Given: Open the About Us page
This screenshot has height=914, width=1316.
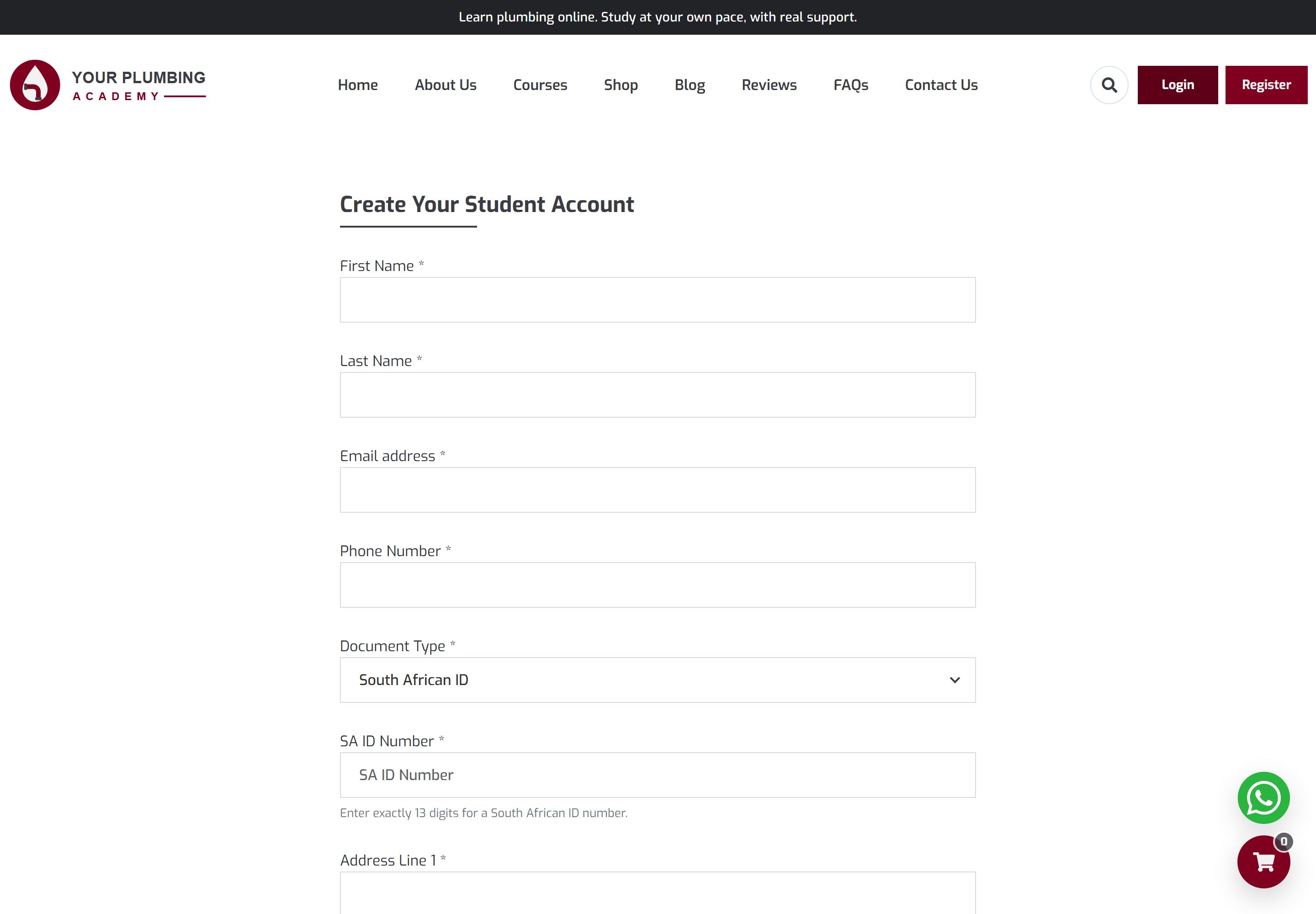Looking at the screenshot, I should tap(446, 85).
